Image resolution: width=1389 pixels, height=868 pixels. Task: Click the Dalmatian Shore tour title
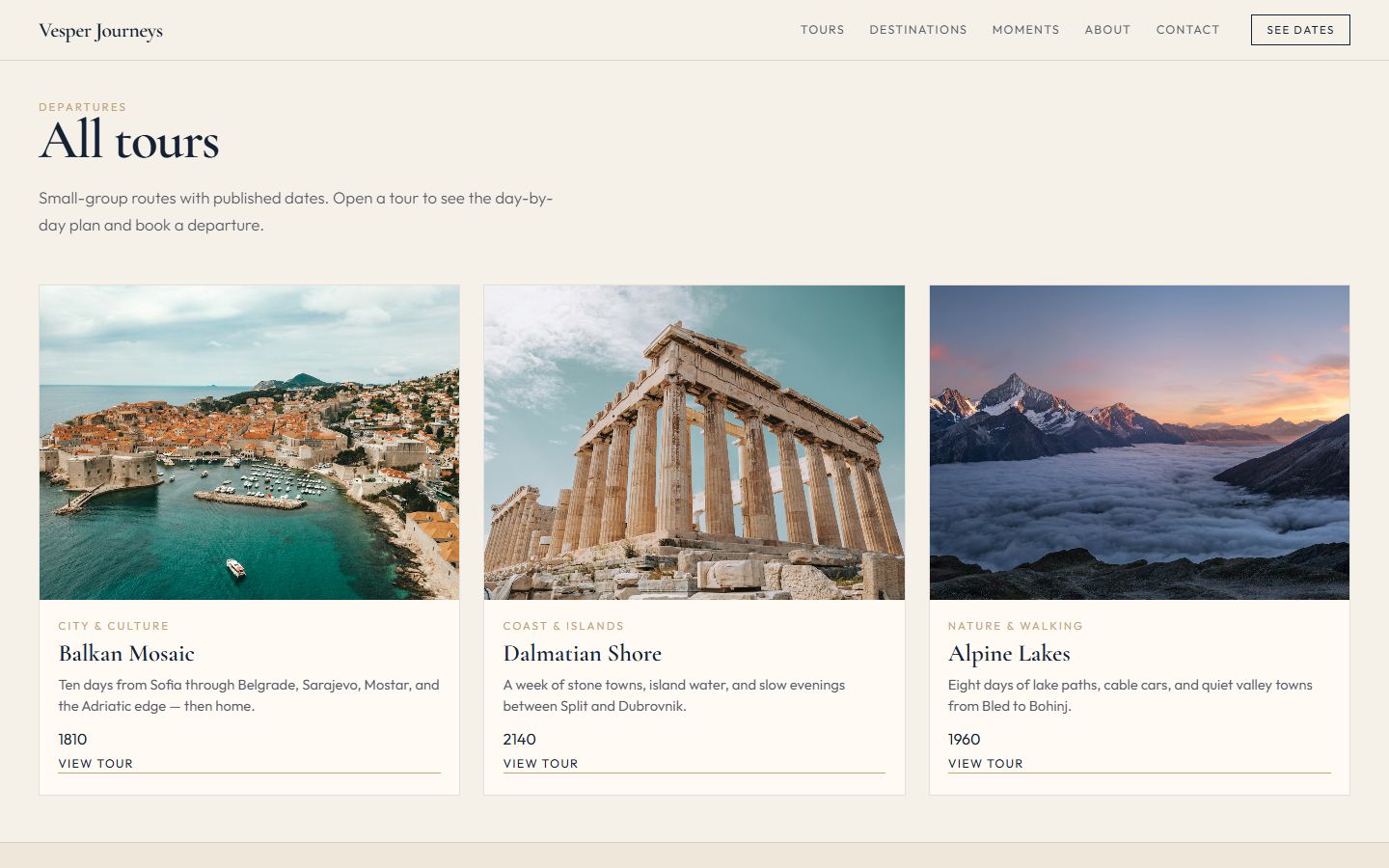(583, 653)
